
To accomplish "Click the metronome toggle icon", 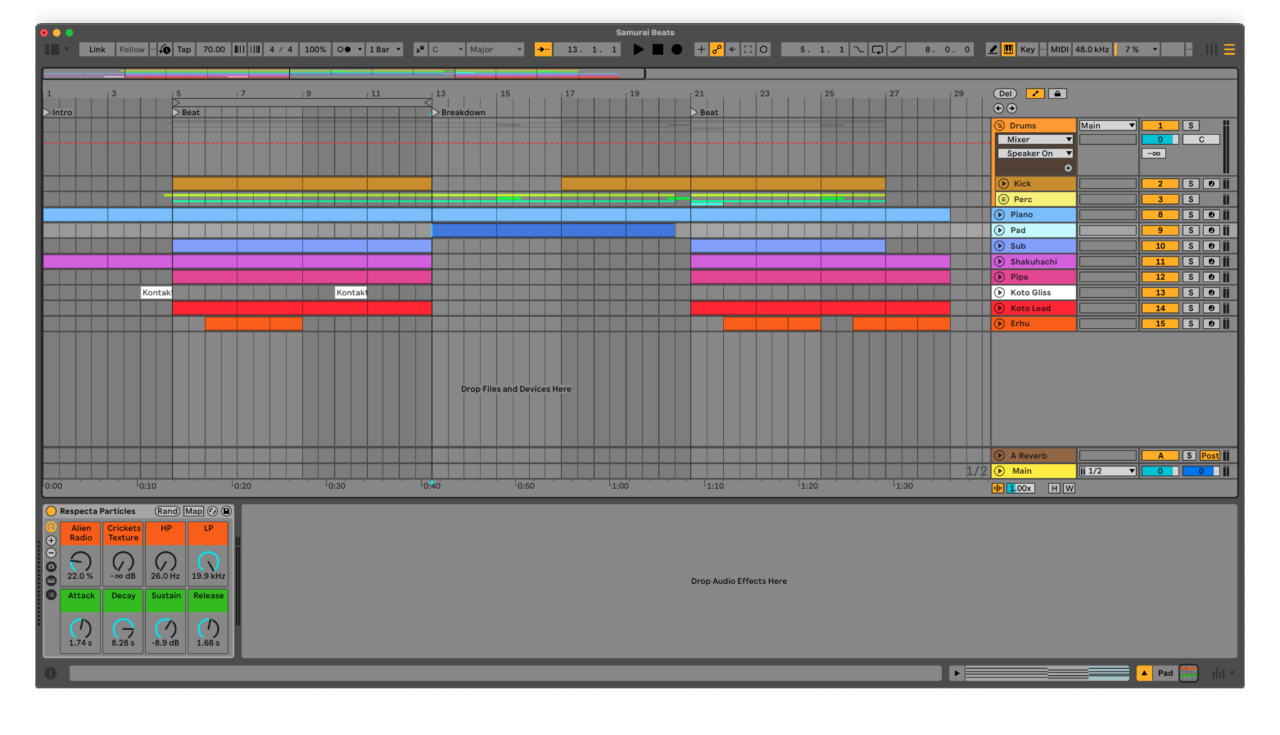I will [x=165, y=49].
